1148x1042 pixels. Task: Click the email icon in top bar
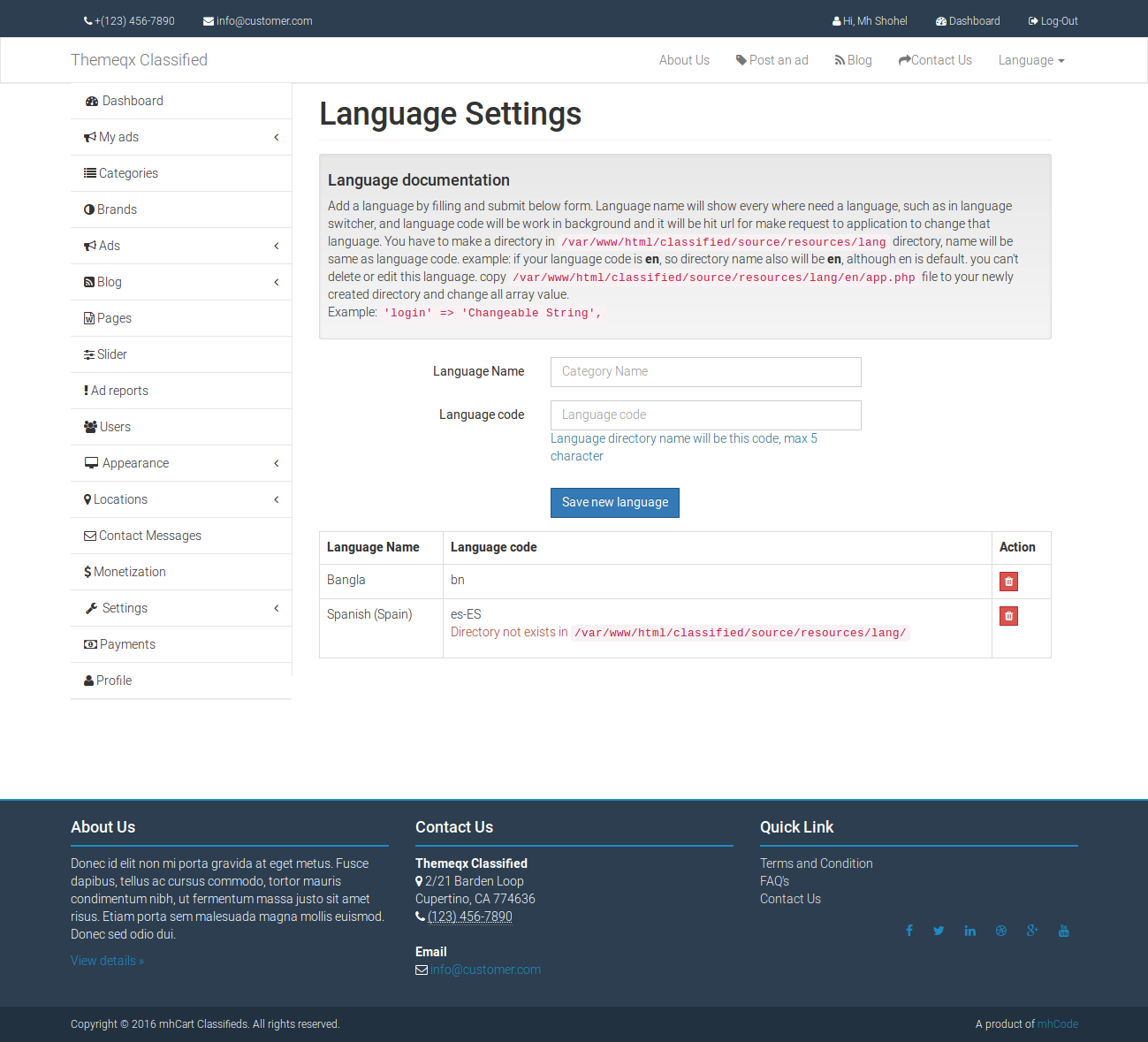(x=207, y=20)
